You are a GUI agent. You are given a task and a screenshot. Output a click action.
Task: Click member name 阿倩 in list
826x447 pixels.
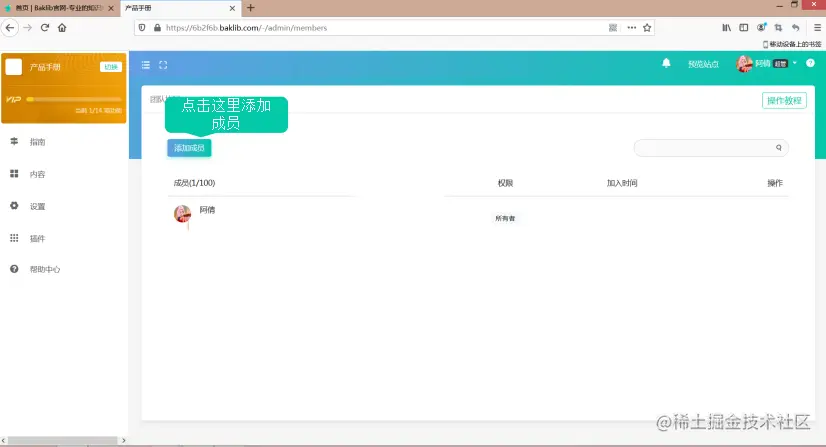tap(207, 210)
